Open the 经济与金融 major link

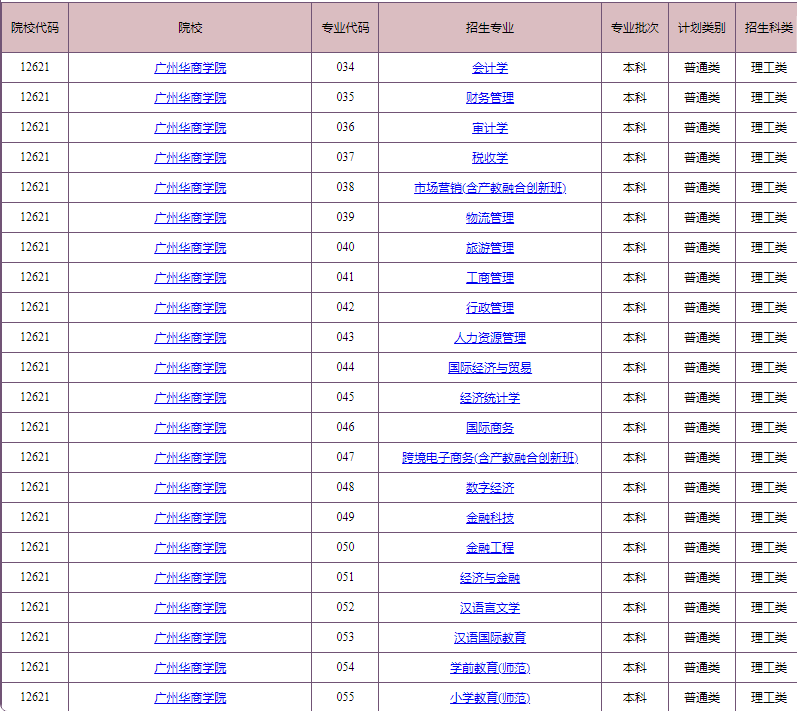tap(489, 577)
